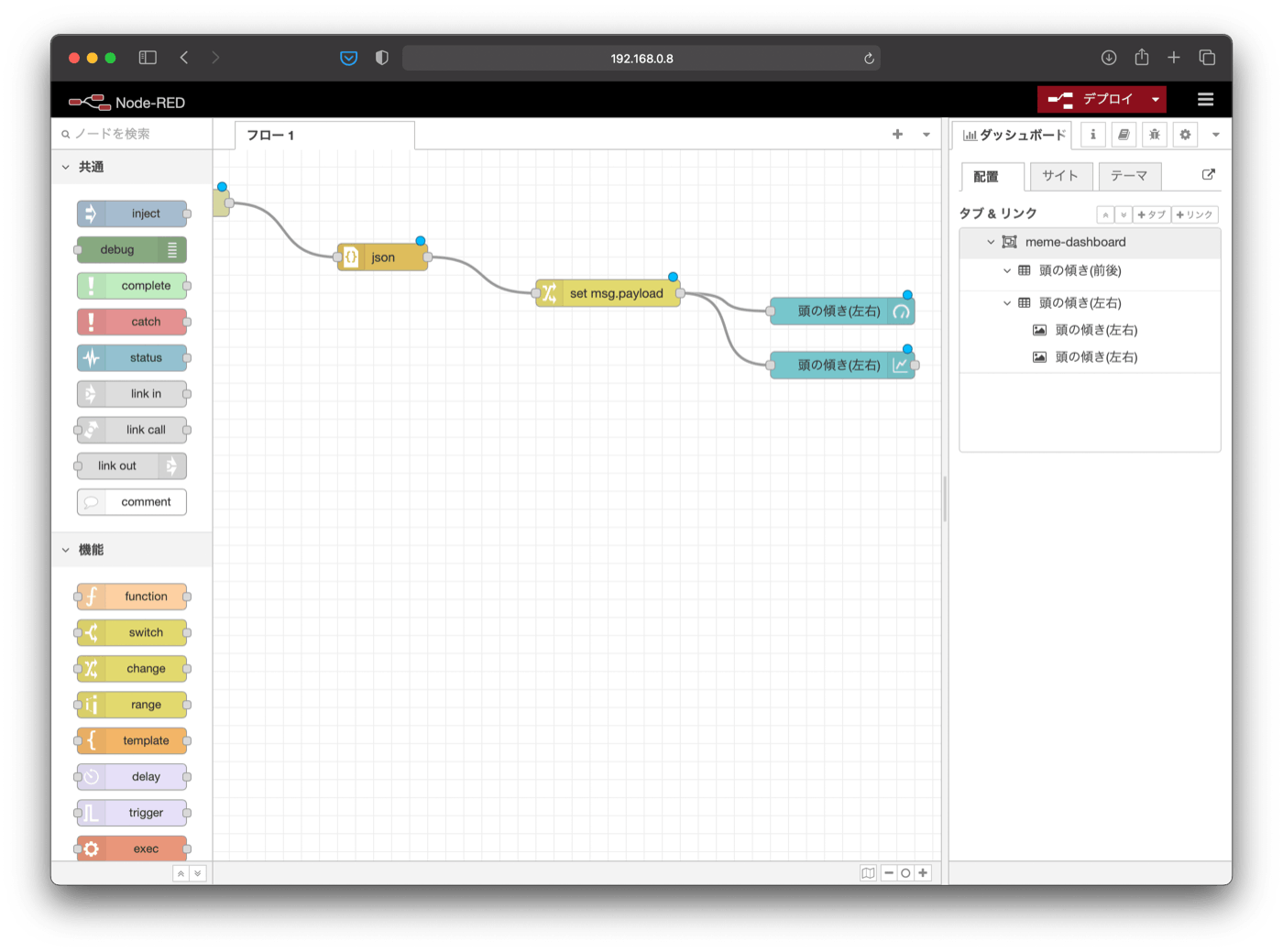Open the help book sidebar tab

pos(1124,135)
